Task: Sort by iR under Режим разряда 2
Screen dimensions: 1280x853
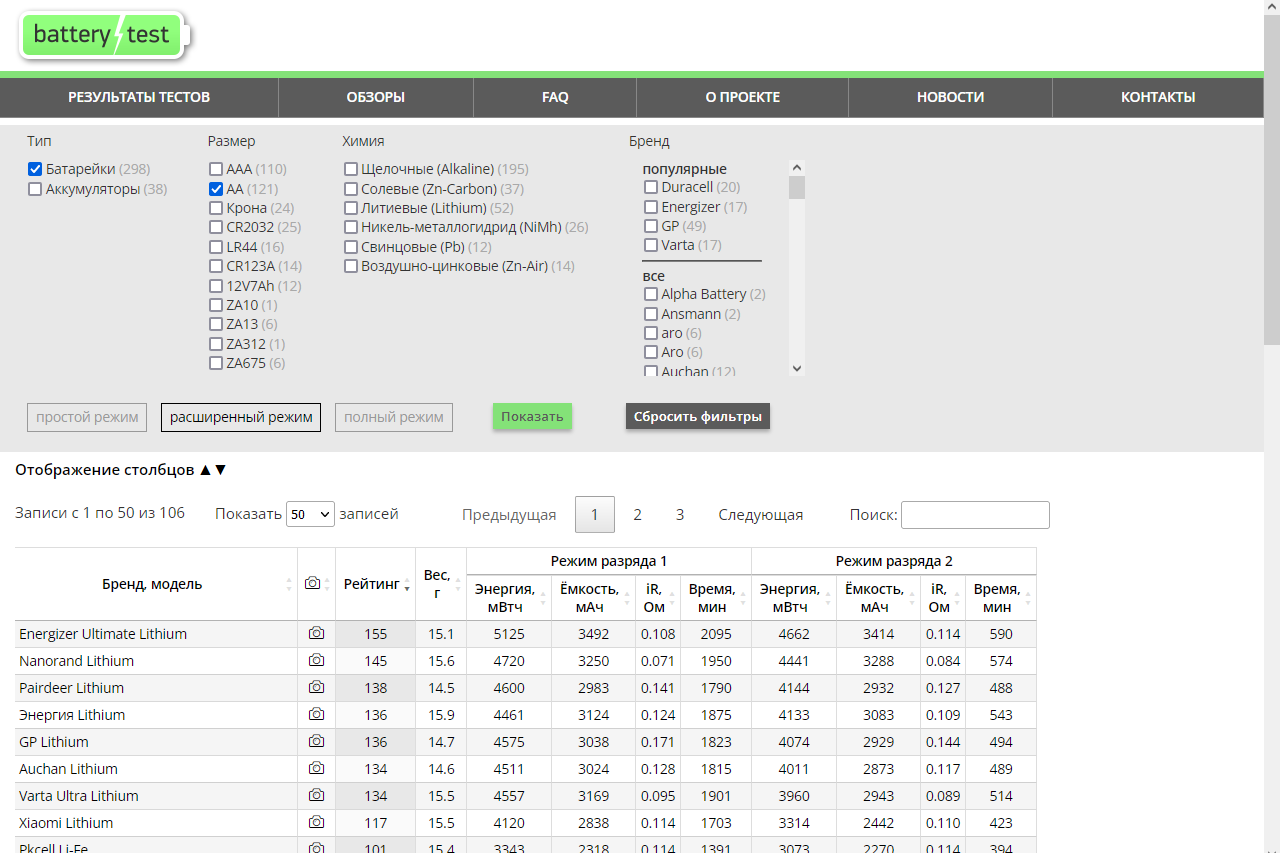Action: [x=943, y=598]
